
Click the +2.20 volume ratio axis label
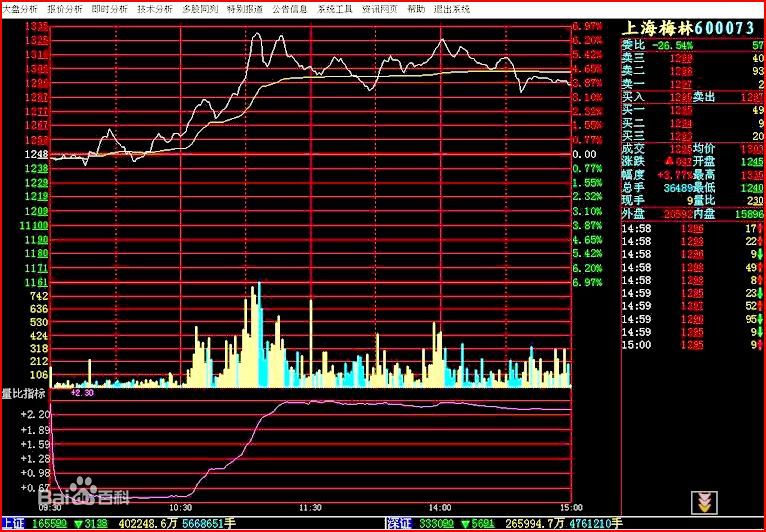click(35, 414)
